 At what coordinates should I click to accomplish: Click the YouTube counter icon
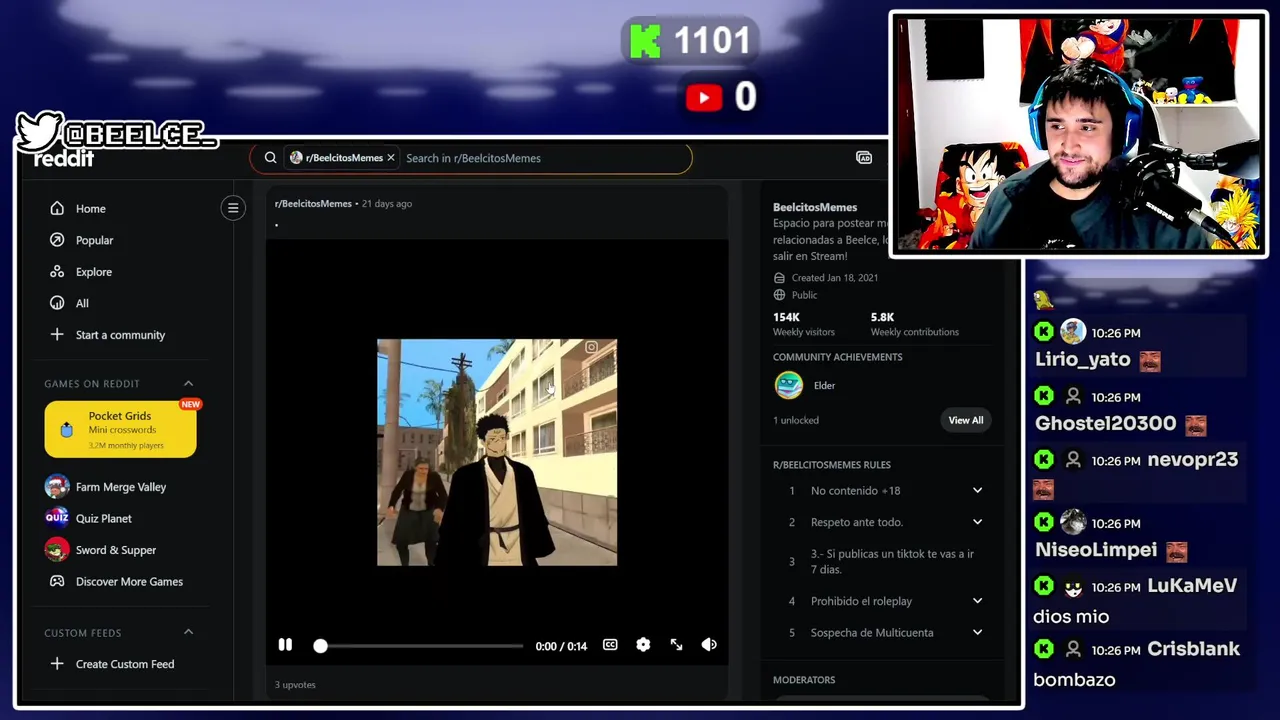(x=704, y=97)
